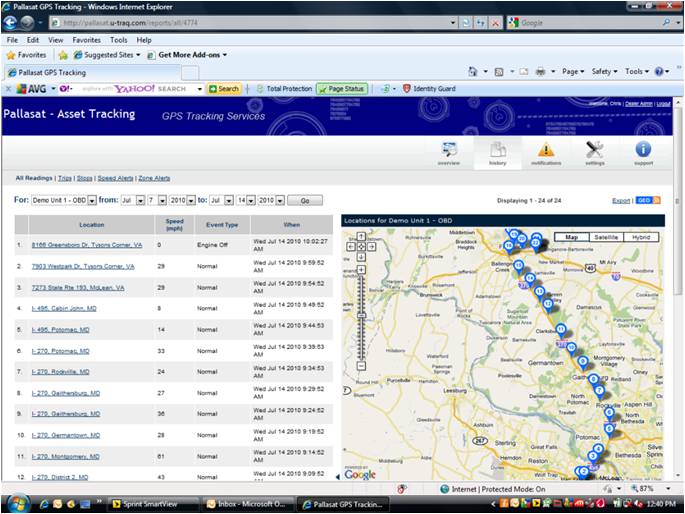Open the Zone Alerts link
Image resolution: width=685 pixels, height=514 pixels.
[x=154, y=178]
